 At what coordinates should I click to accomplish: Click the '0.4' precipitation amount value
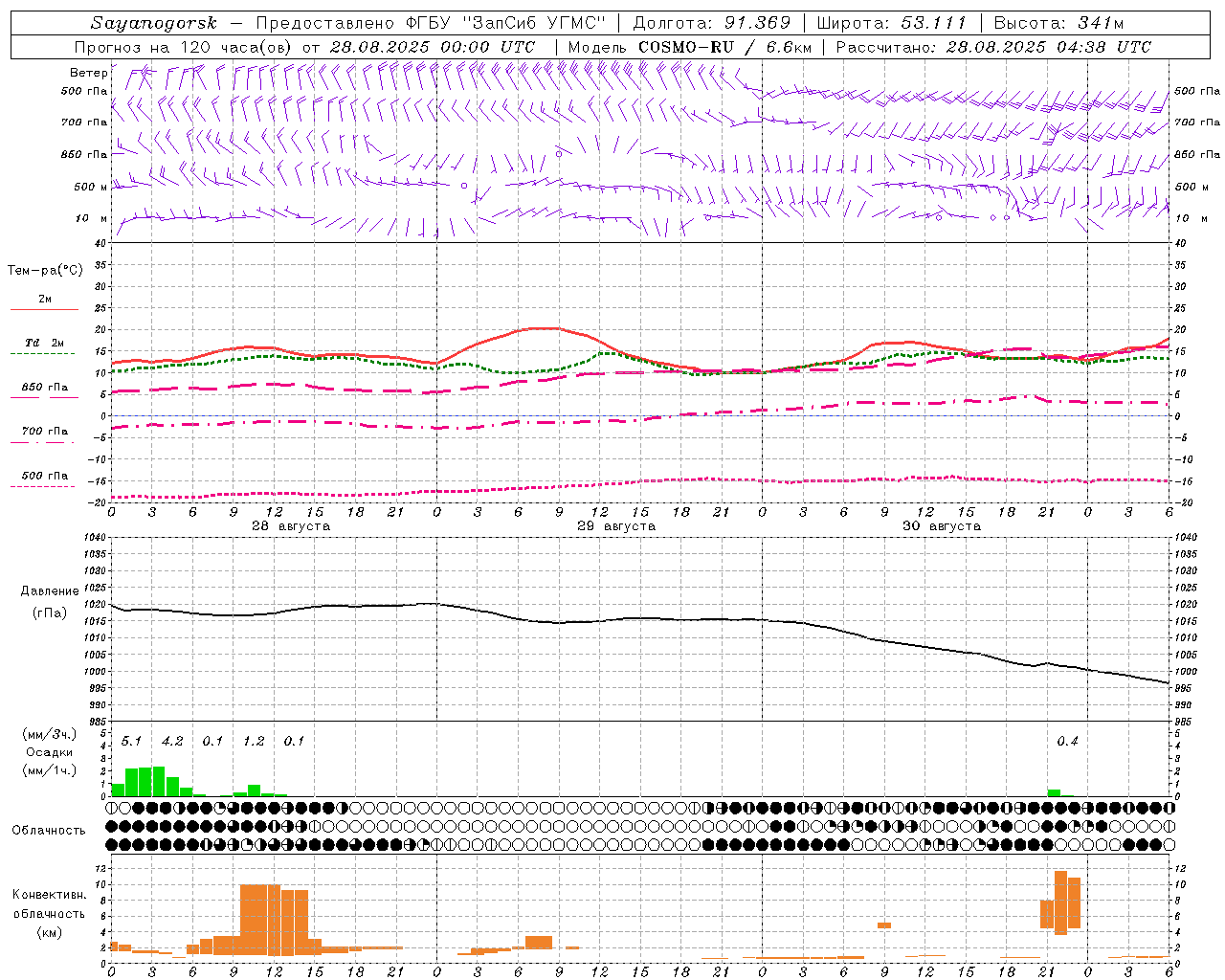click(1067, 742)
